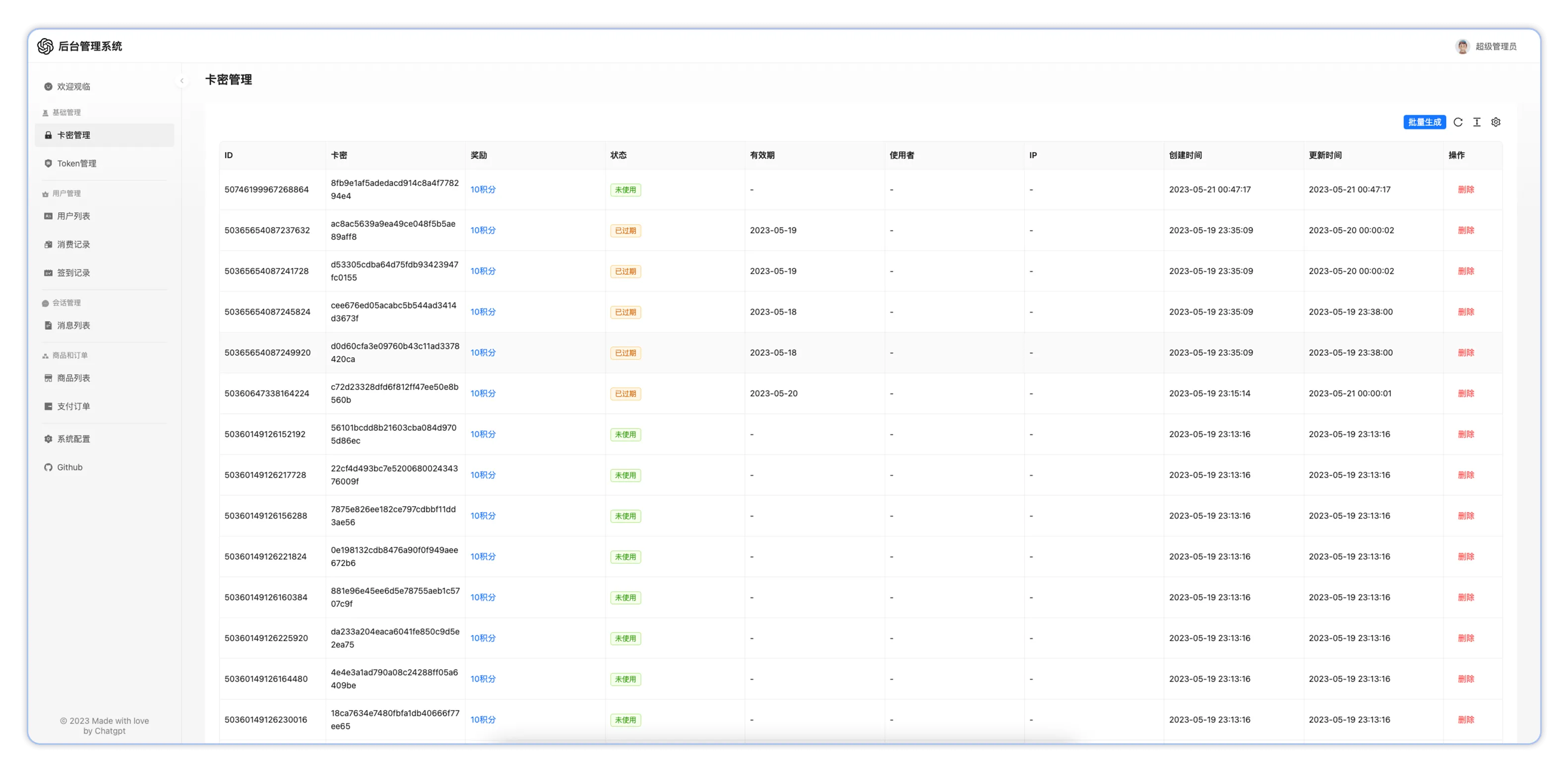Viewport: 1568px width, 781px height.
Task: Click 未使用 status tag in first row
Action: pyautogui.click(x=625, y=190)
